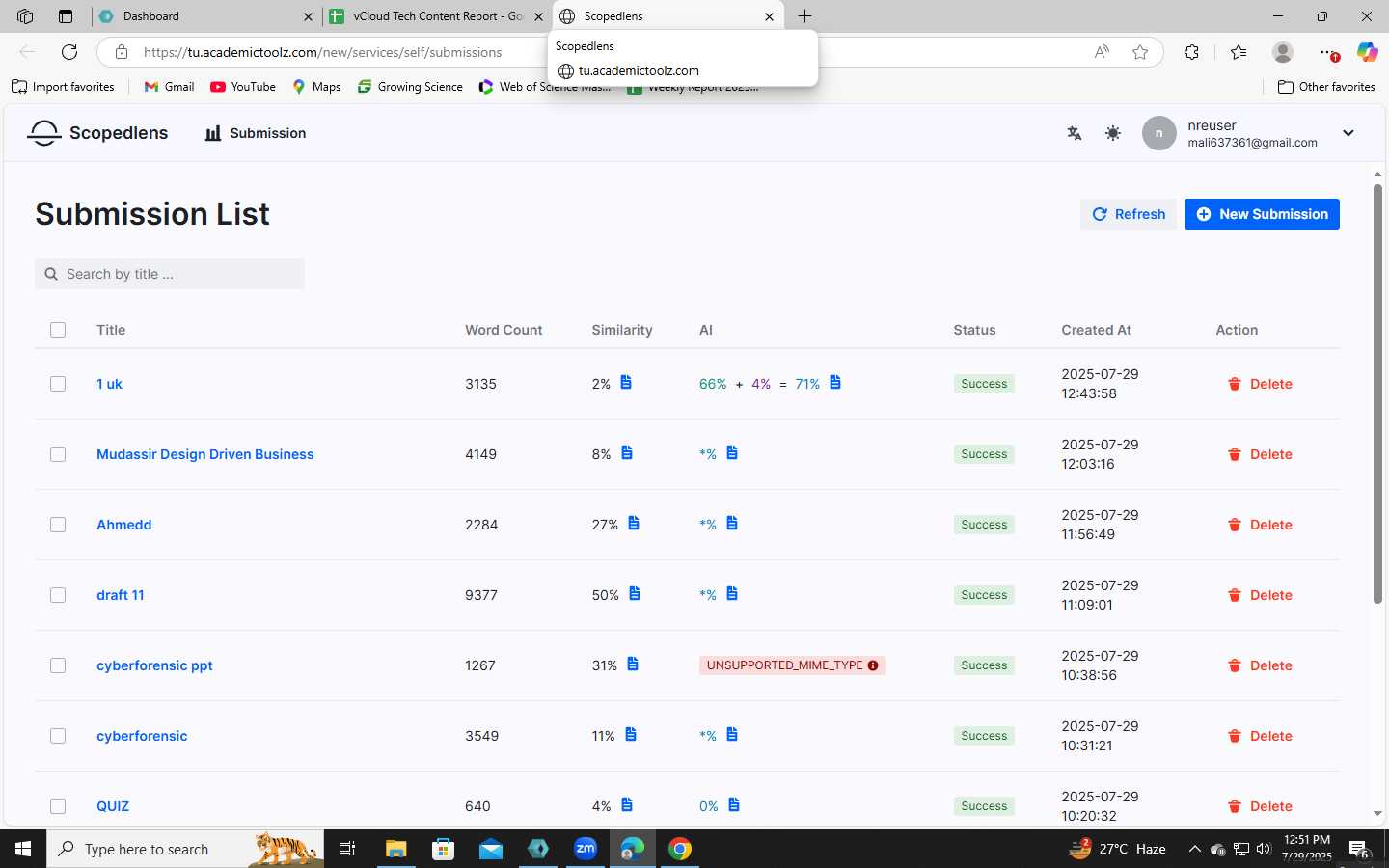
Task: Open similarity report icon for 1 uk
Action: 626,383
